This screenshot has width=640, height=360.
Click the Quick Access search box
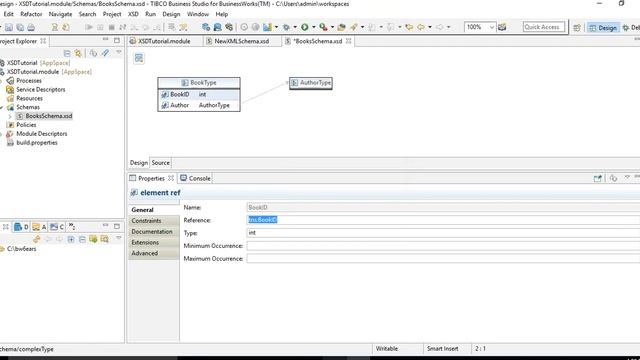click(x=544, y=27)
